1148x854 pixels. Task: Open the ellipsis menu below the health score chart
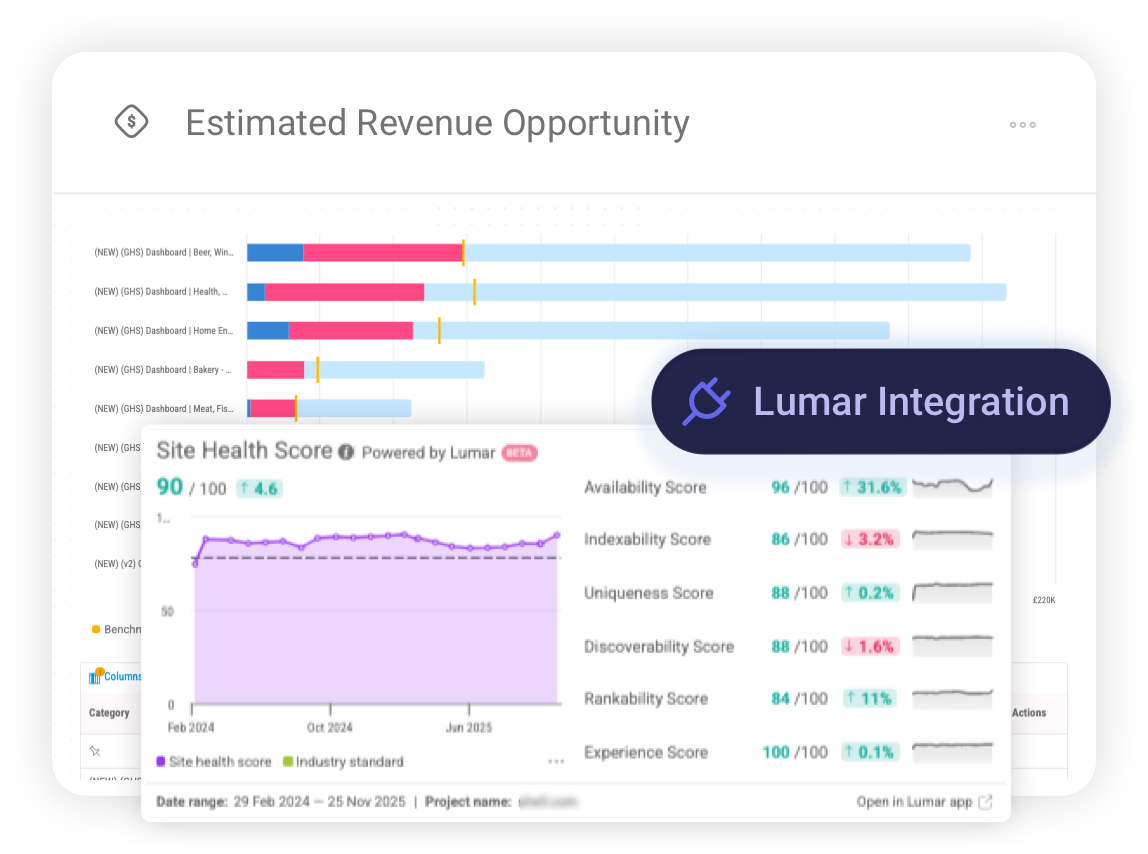point(556,761)
